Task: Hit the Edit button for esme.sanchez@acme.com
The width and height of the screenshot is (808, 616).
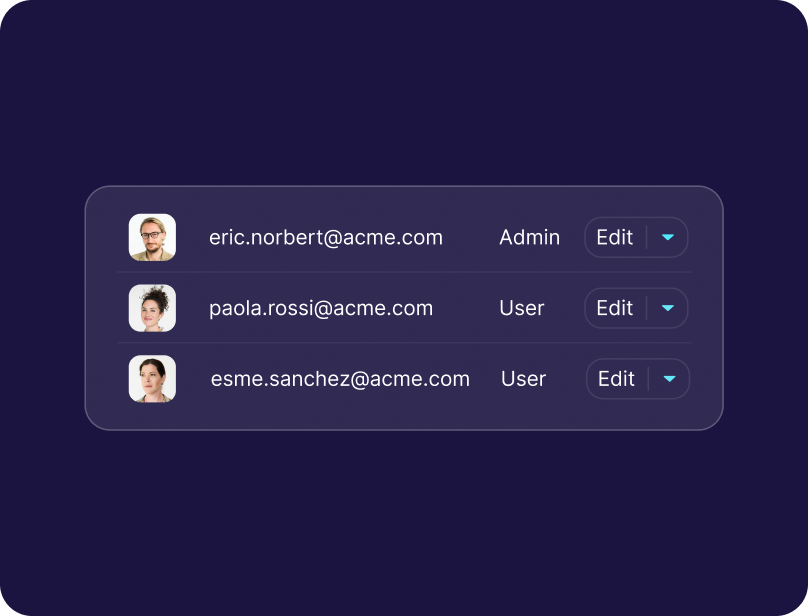Action: pyautogui.click(x=616, y=379)
